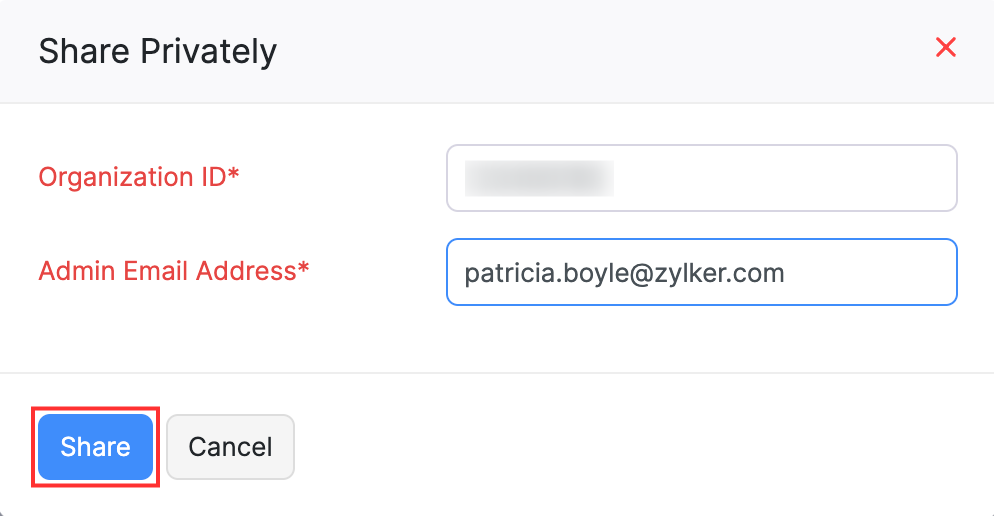Screen dimensions: 994x516
Task: Close the Share Privately dialog with X
Action: point(945,47)
